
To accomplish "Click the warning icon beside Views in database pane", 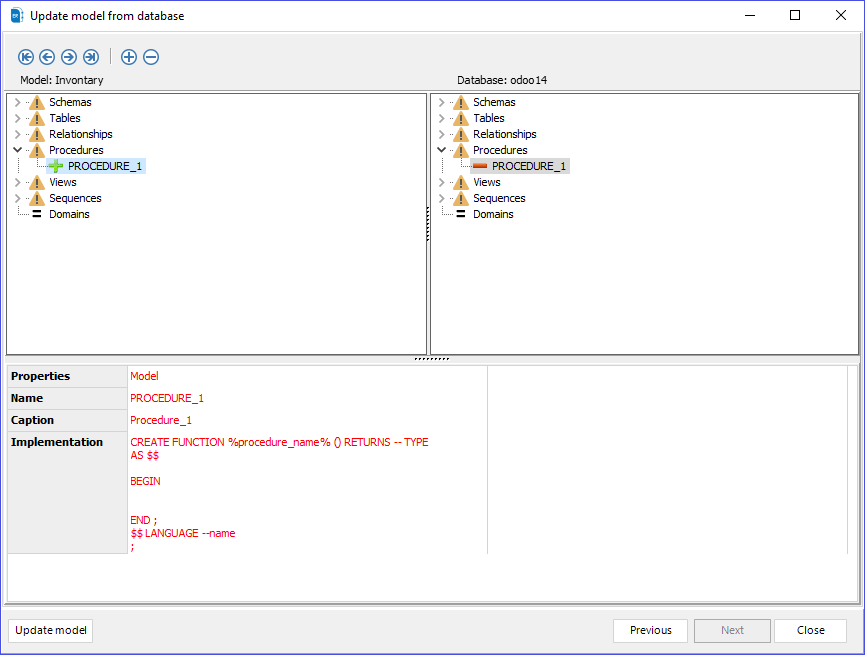I will 459,182.
